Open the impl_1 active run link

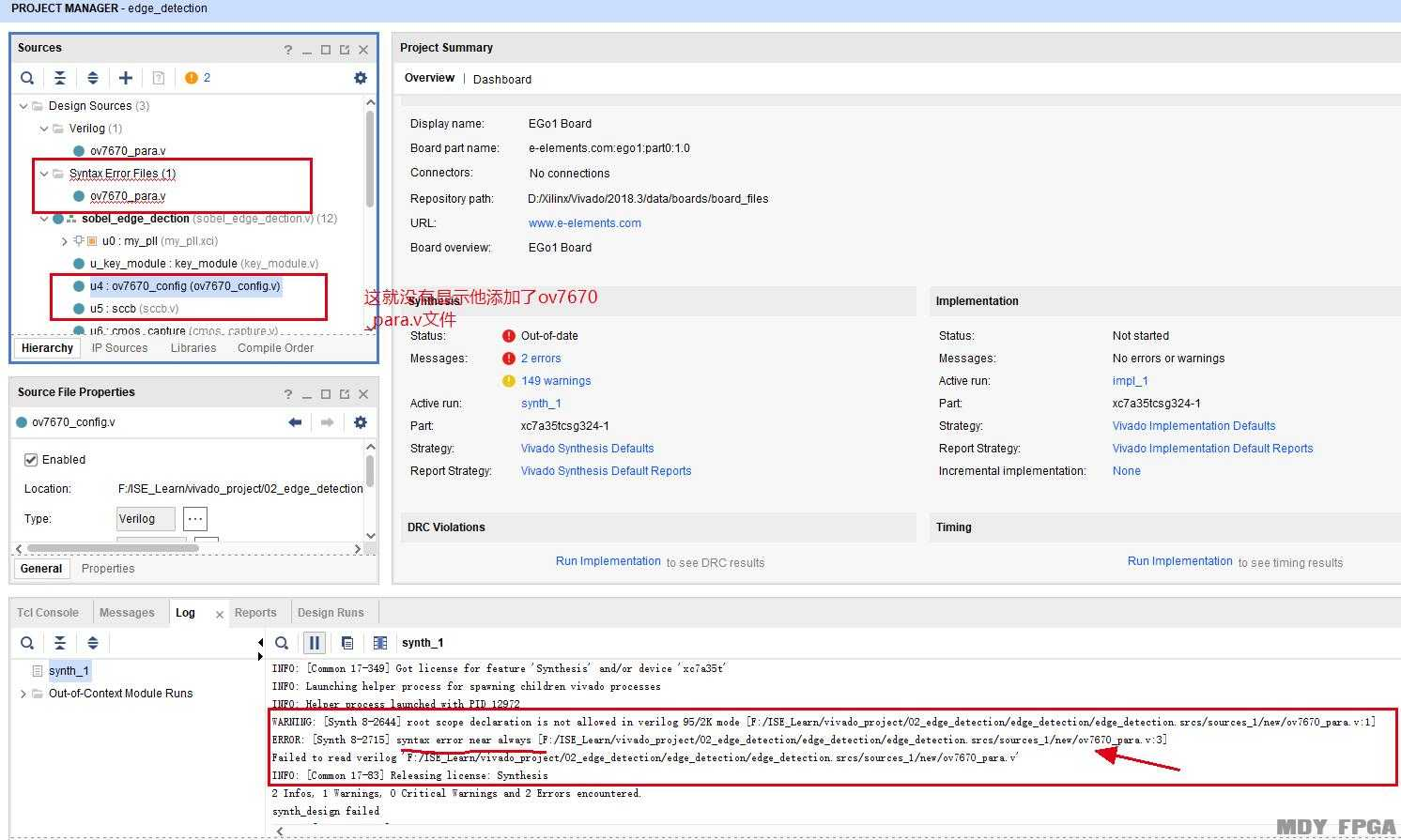[x=1131, y=381]
